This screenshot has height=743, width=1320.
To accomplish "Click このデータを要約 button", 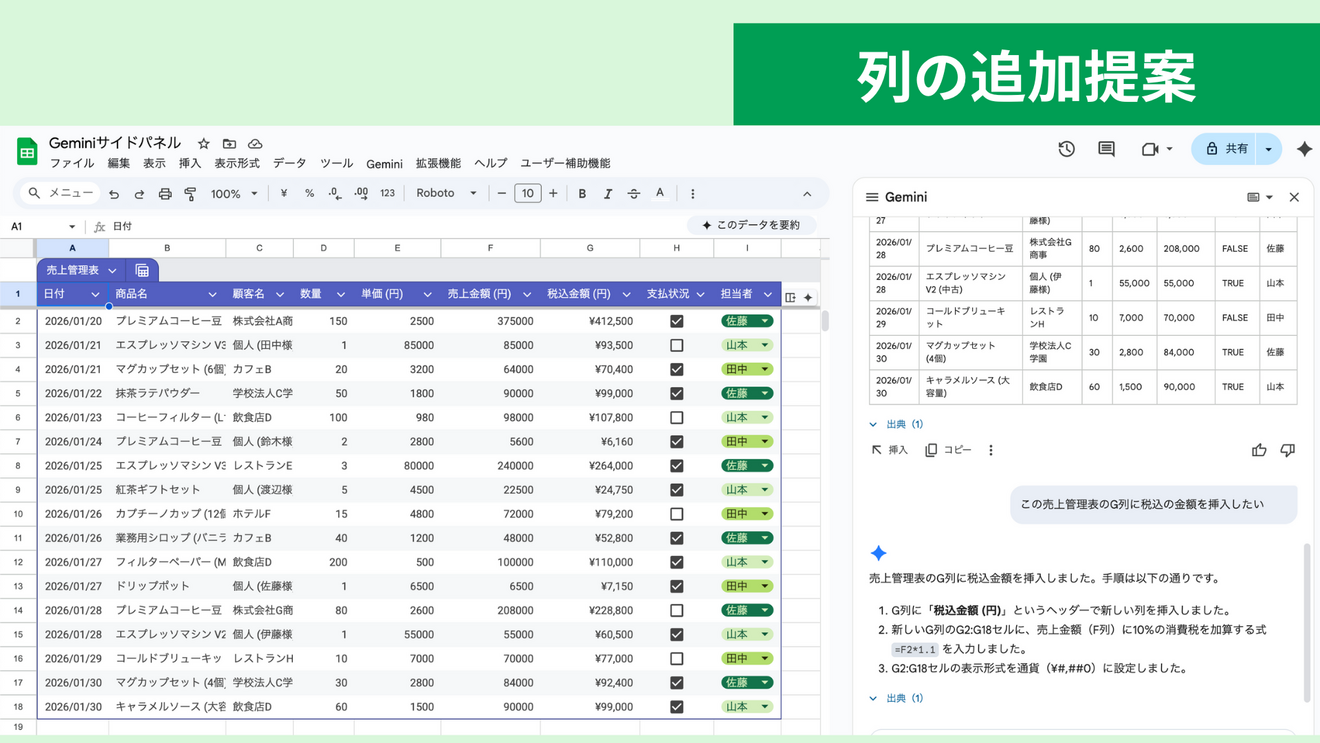I will (751, 226).
